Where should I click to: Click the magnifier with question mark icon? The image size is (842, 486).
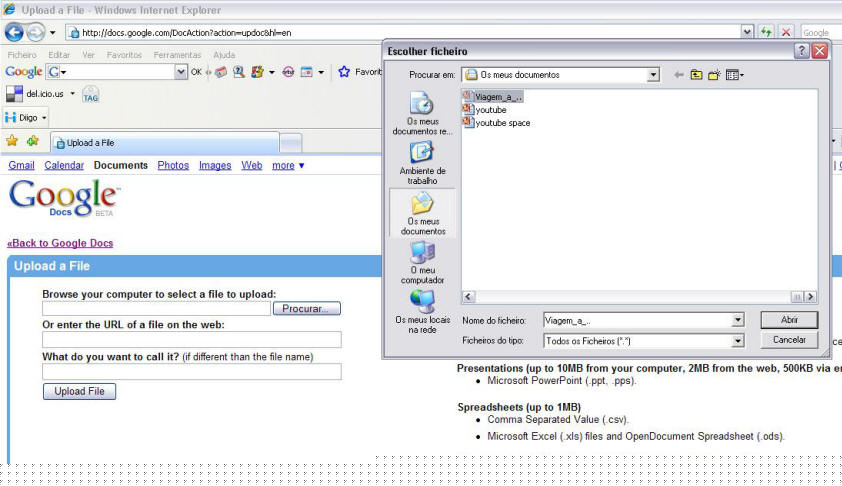239,71
